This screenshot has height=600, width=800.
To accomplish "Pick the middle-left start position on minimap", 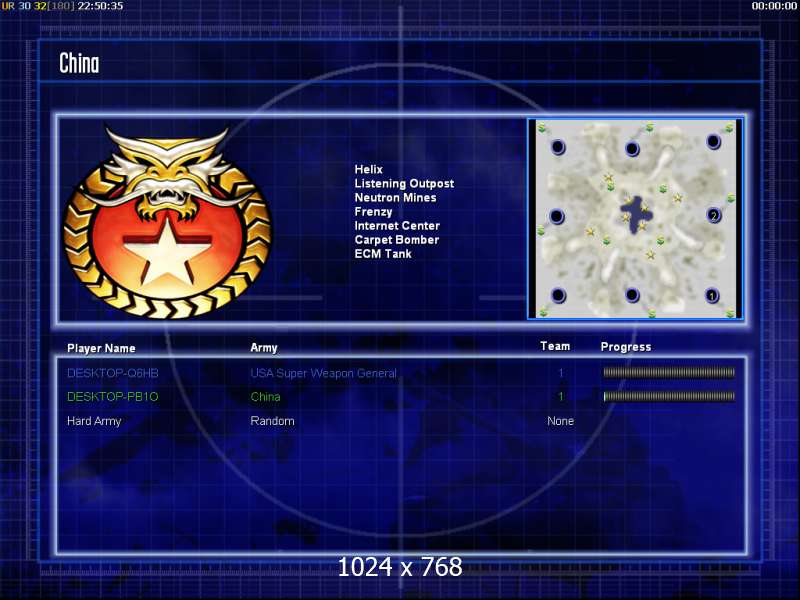I will [x=557, y=216].
